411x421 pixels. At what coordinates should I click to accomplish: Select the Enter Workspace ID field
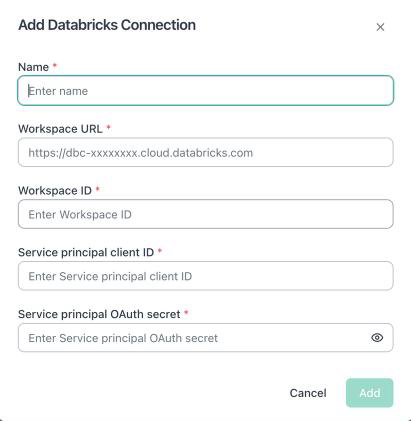[206, 214]
